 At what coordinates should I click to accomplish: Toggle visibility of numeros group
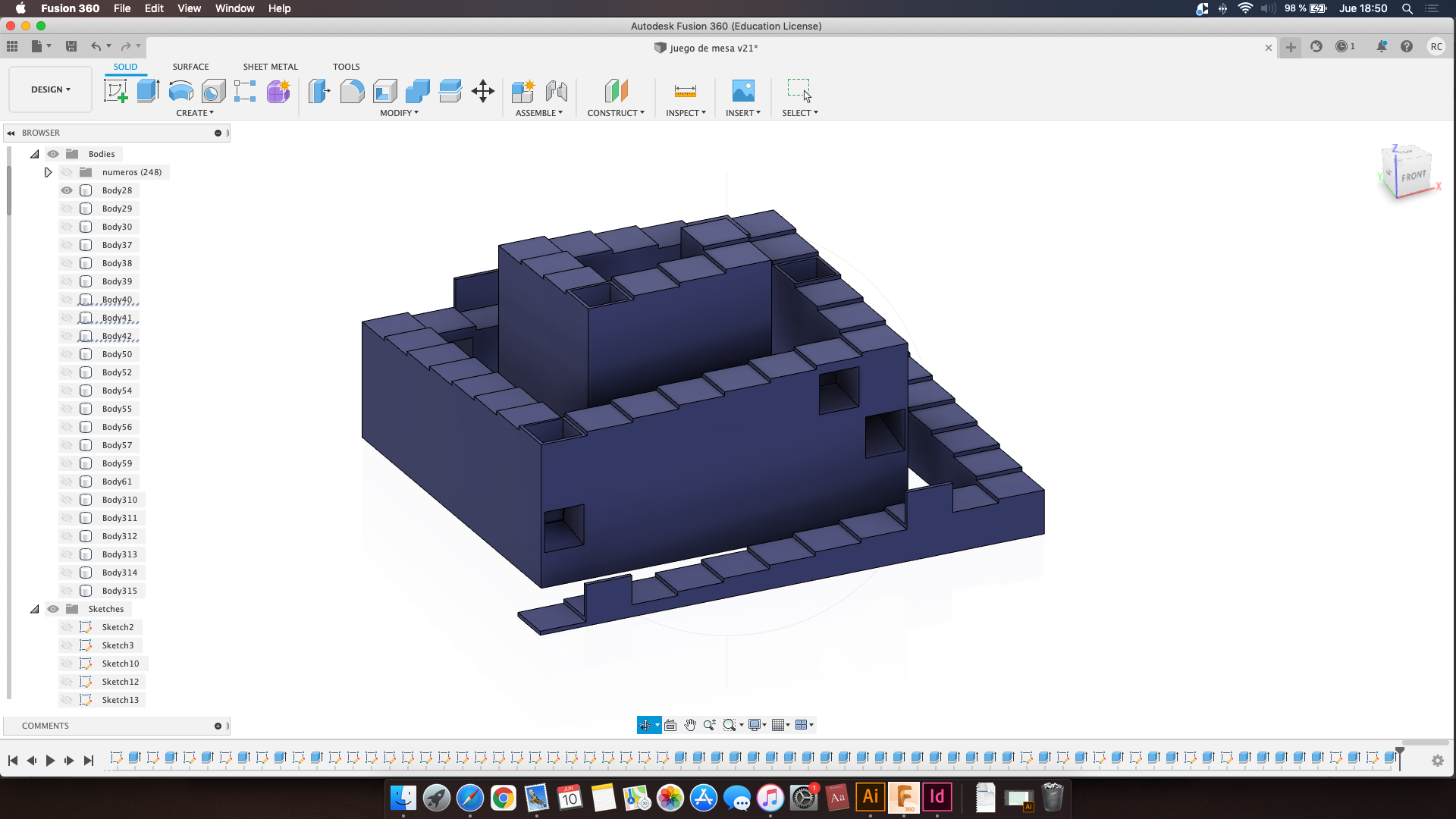tap(67, 171)
